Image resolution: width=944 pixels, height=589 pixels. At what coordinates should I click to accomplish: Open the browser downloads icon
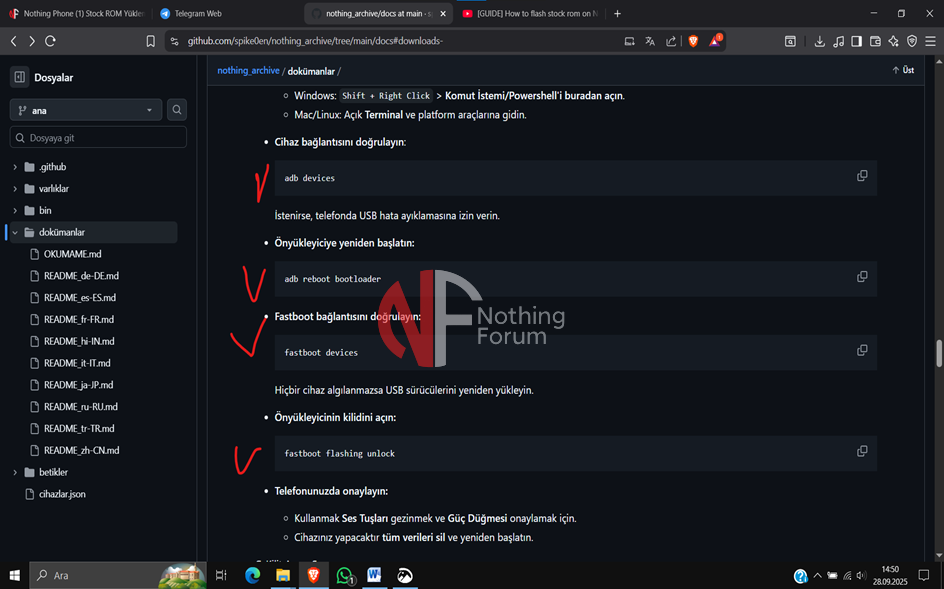point(820,41)
